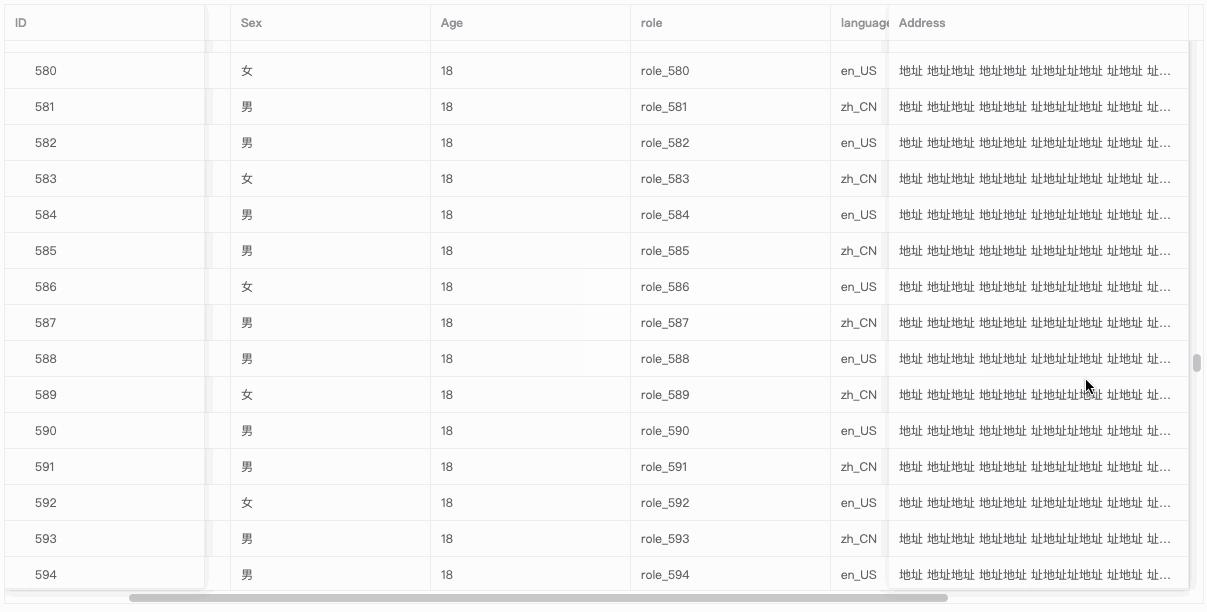Viewport: 1207px width, 612px height.
Task: Click the Sex column header
Action: pos(251,23)
